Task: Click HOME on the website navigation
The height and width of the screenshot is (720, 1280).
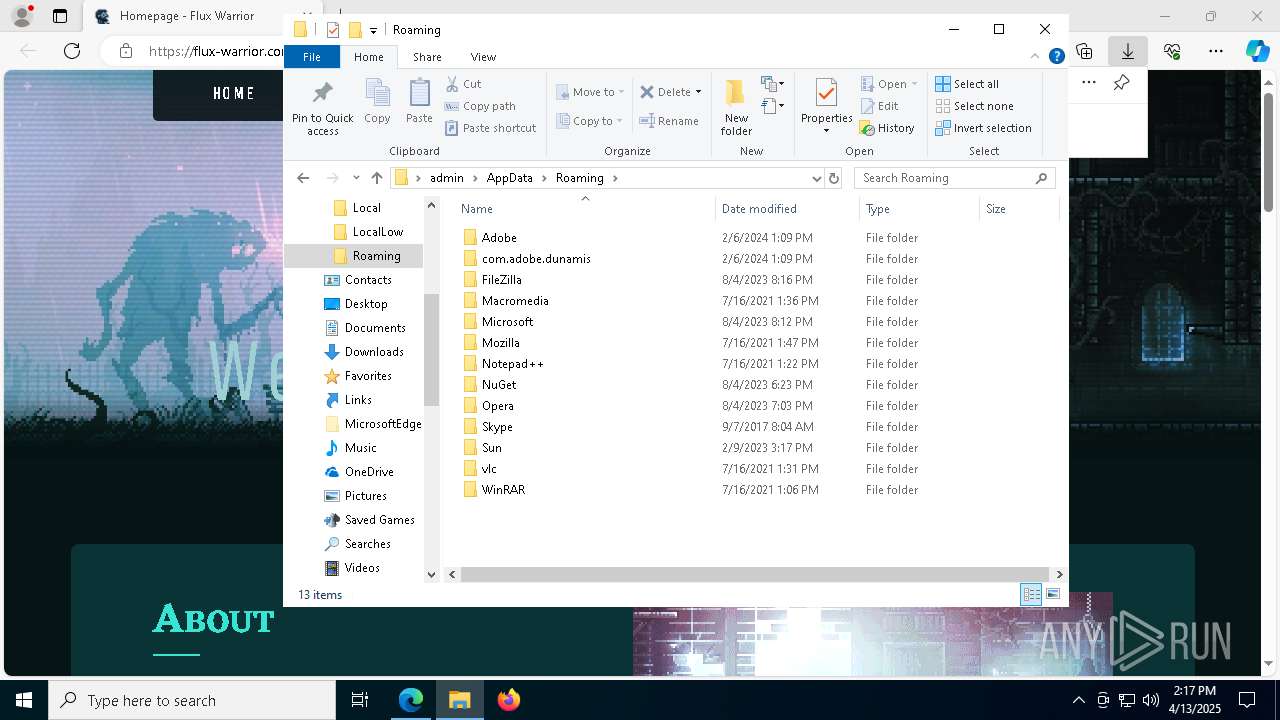Action: click(234, 93)
